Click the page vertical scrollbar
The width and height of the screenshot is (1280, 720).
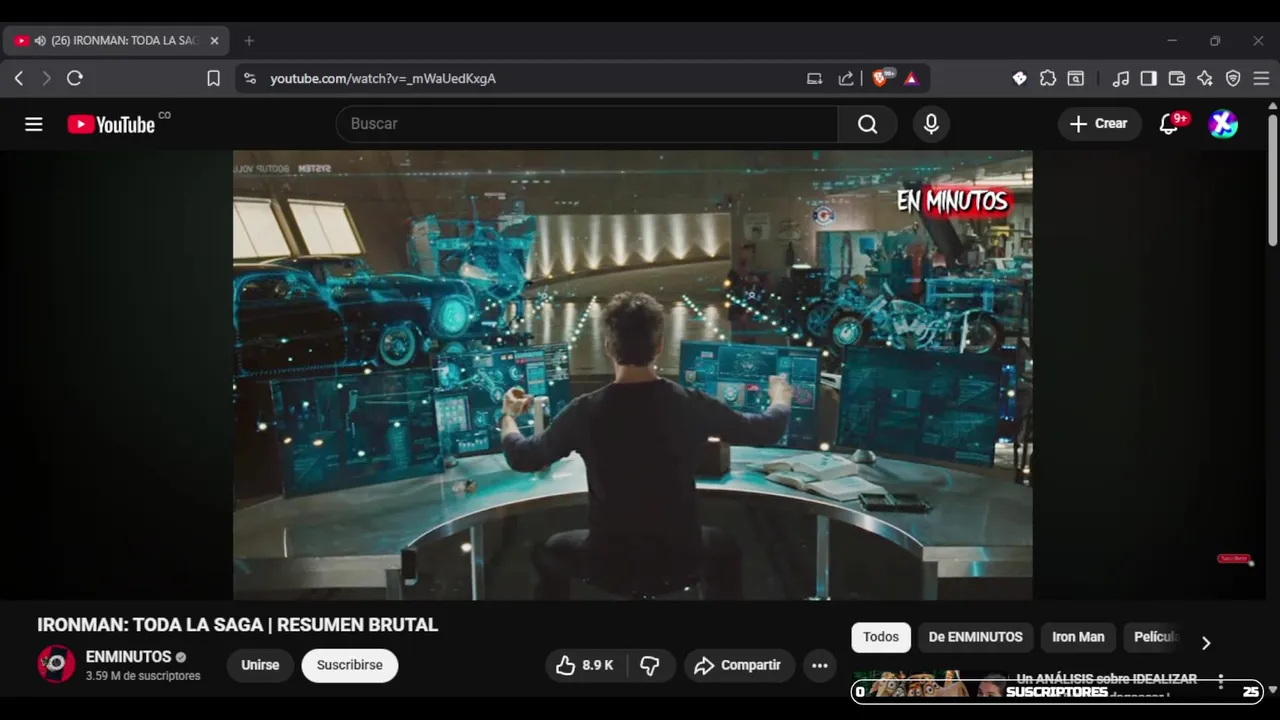(x=1272, y=180)
